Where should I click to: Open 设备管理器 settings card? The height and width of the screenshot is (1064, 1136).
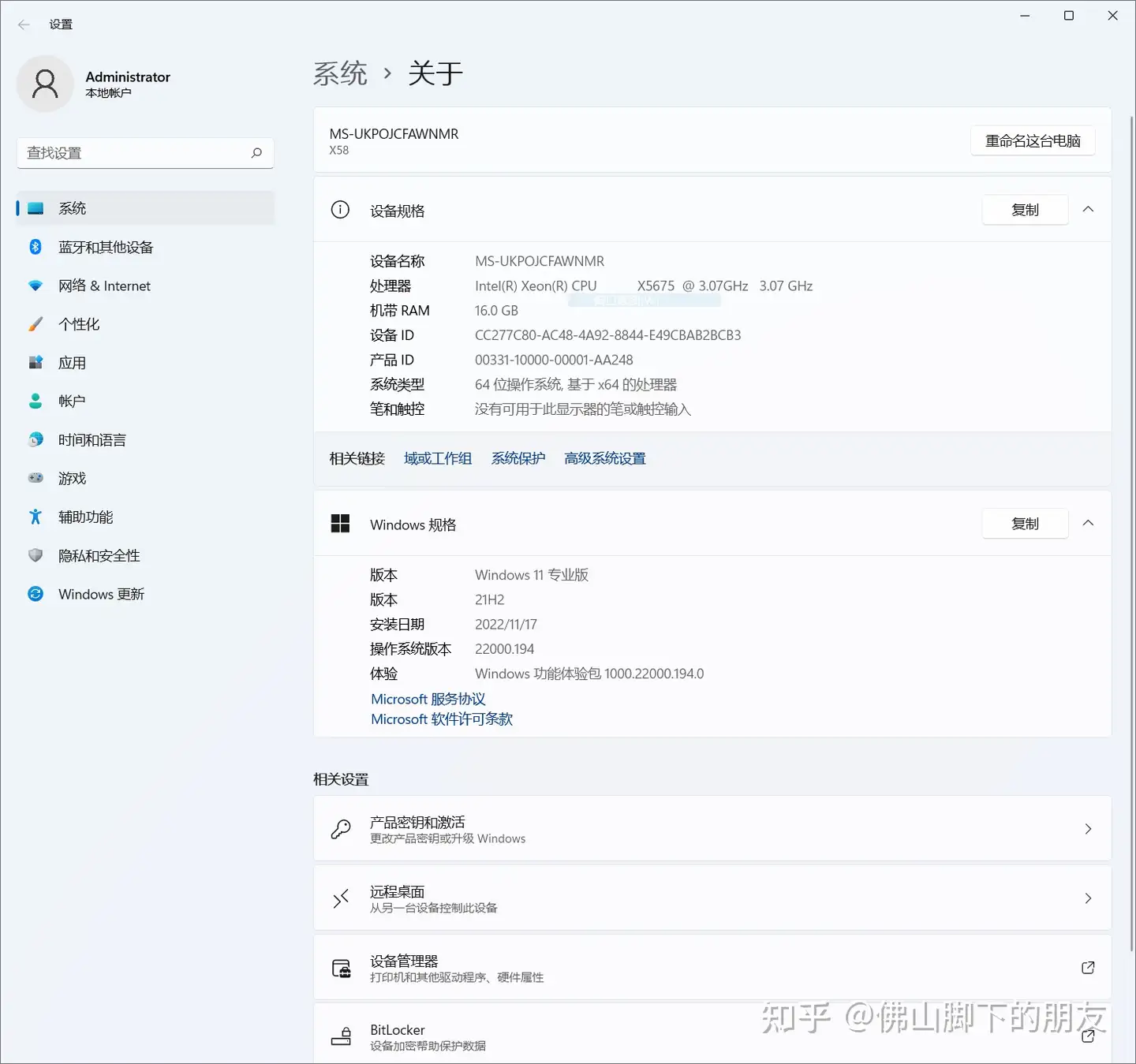click(712, 968)
